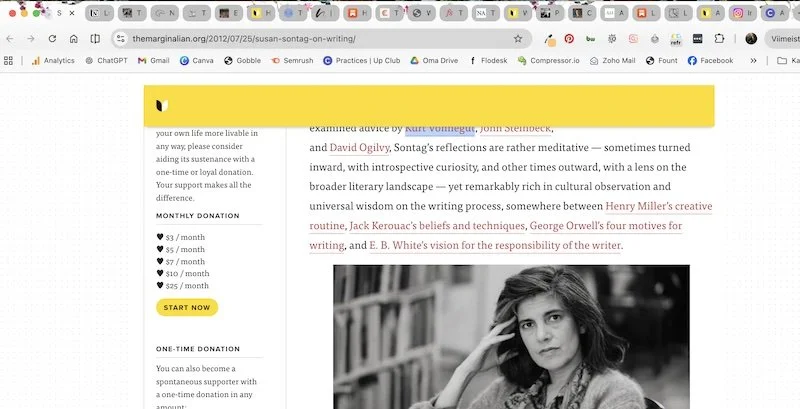800x409 pixels.
Task: Open the eyedropper color picker extension
Action: (549, 39)
